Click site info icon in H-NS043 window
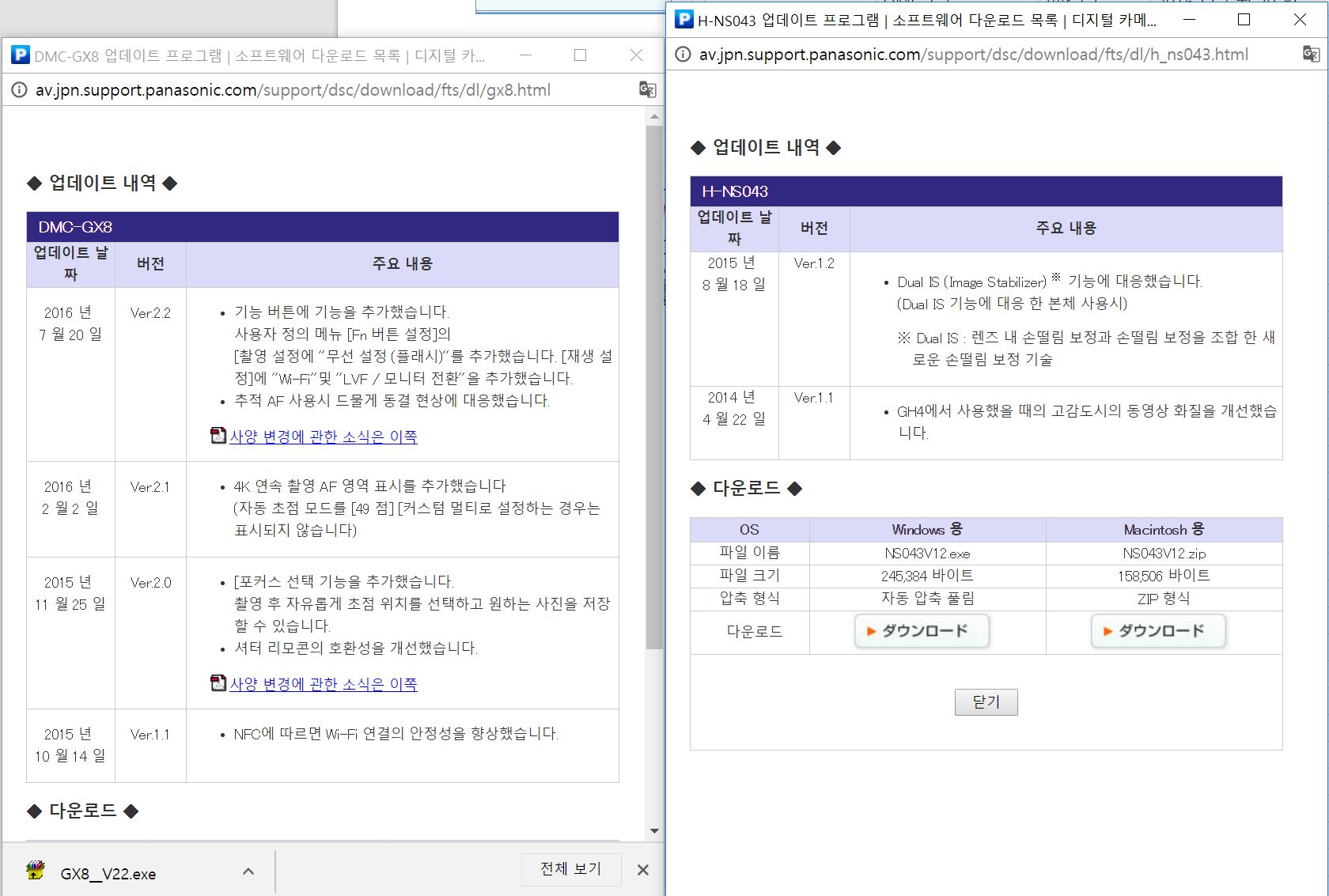 coord(683,55)
